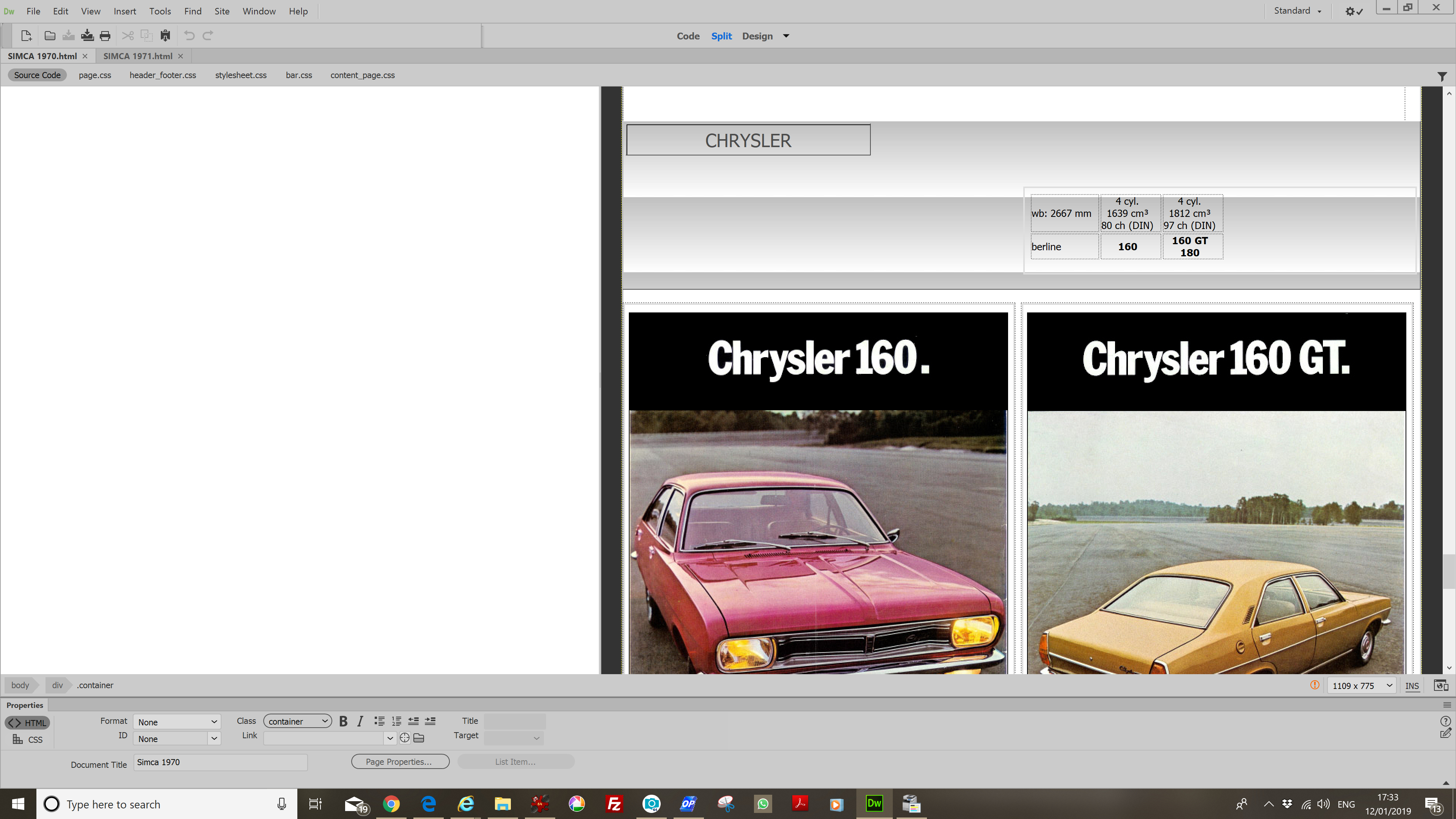The image size is (1456, 819).
Task: Open related file header_footer.css
Action: click(163, 75)
